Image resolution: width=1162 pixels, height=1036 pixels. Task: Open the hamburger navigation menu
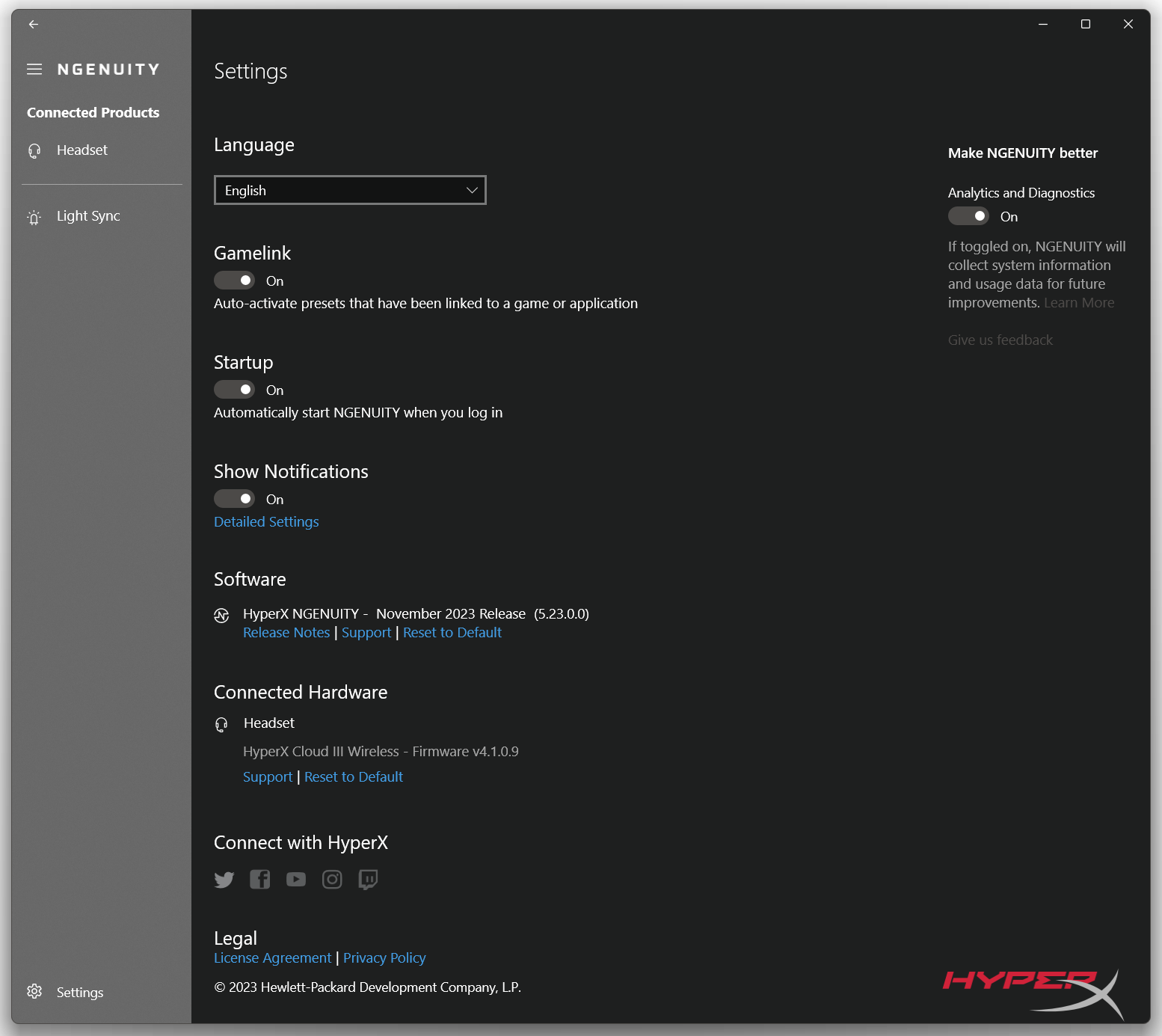[34, 70]
